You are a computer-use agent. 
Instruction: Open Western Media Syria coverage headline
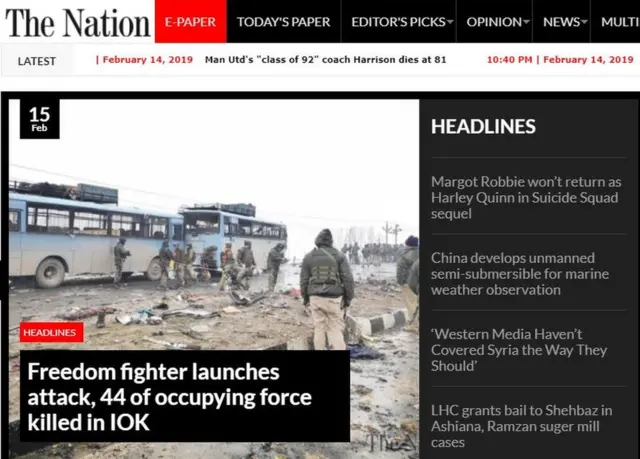tap(519, 350)
